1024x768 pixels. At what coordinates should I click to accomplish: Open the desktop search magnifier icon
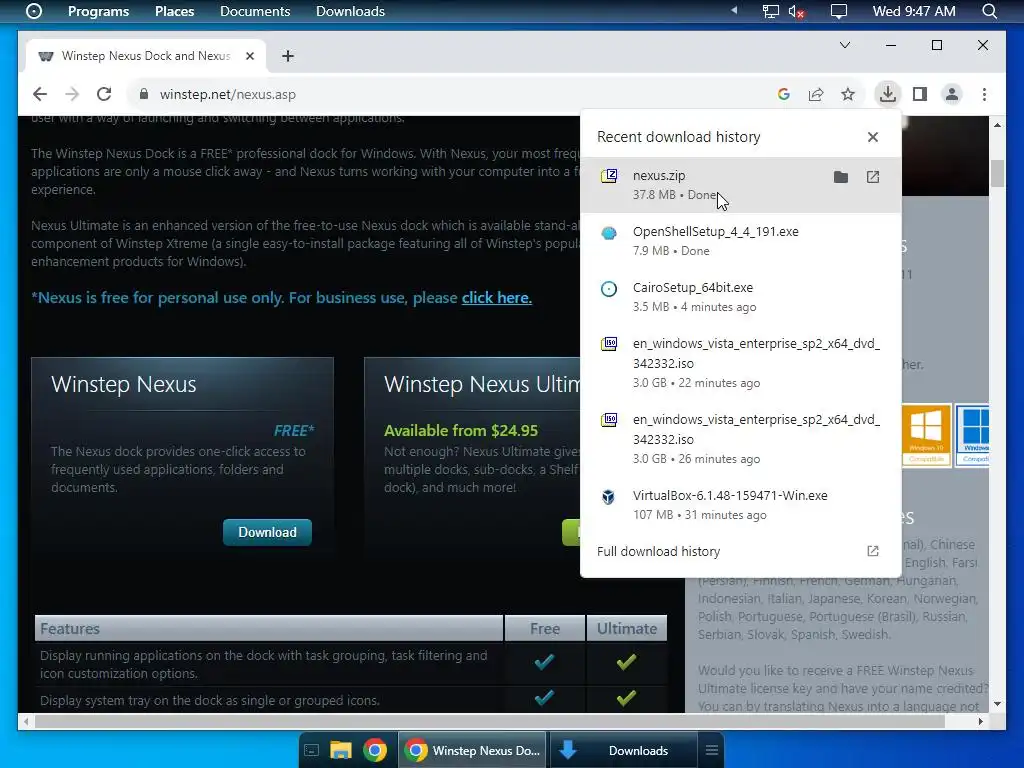point(989,11)
